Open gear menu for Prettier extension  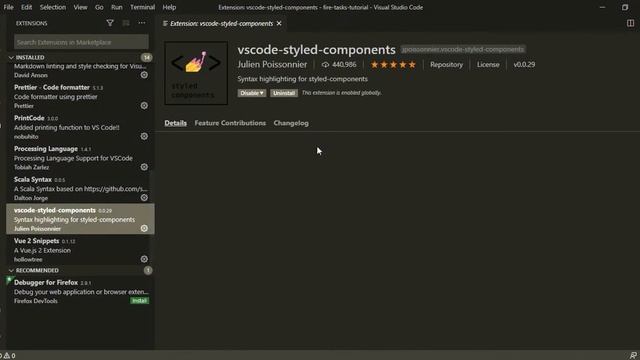144,106
